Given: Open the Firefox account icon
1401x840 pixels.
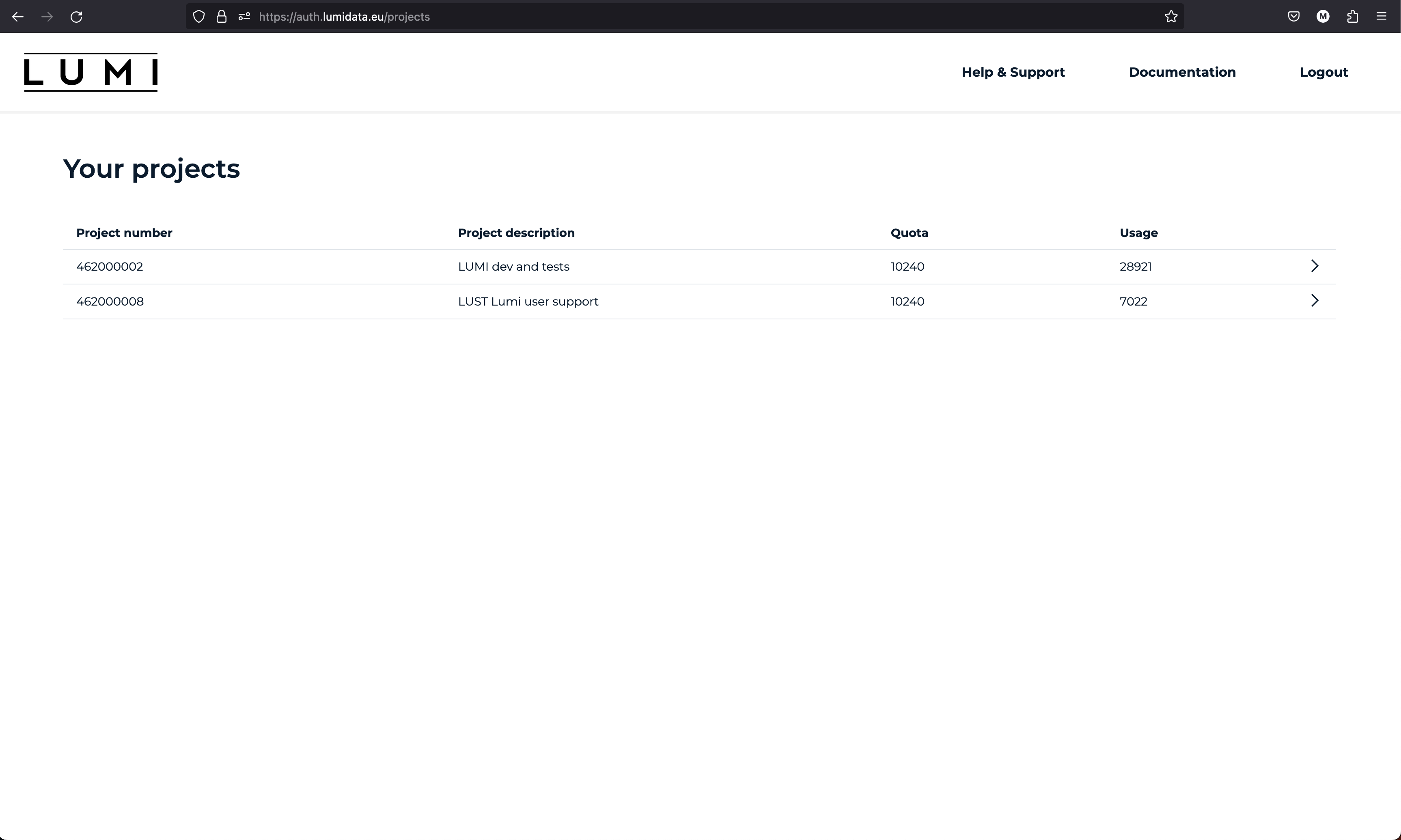Looking at the screenshot, I should 1323,16.
